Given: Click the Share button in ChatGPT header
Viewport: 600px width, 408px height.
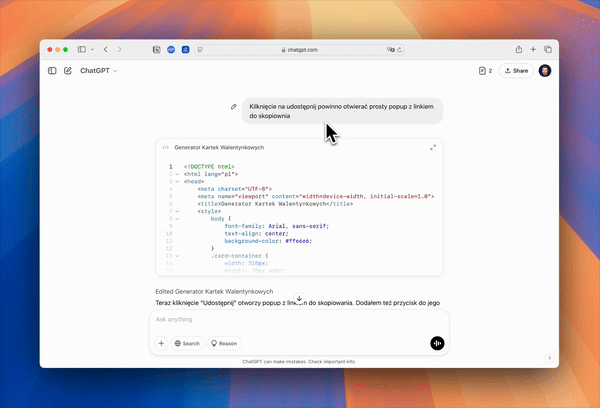Looking at the screenshot, I should [516, 71].
